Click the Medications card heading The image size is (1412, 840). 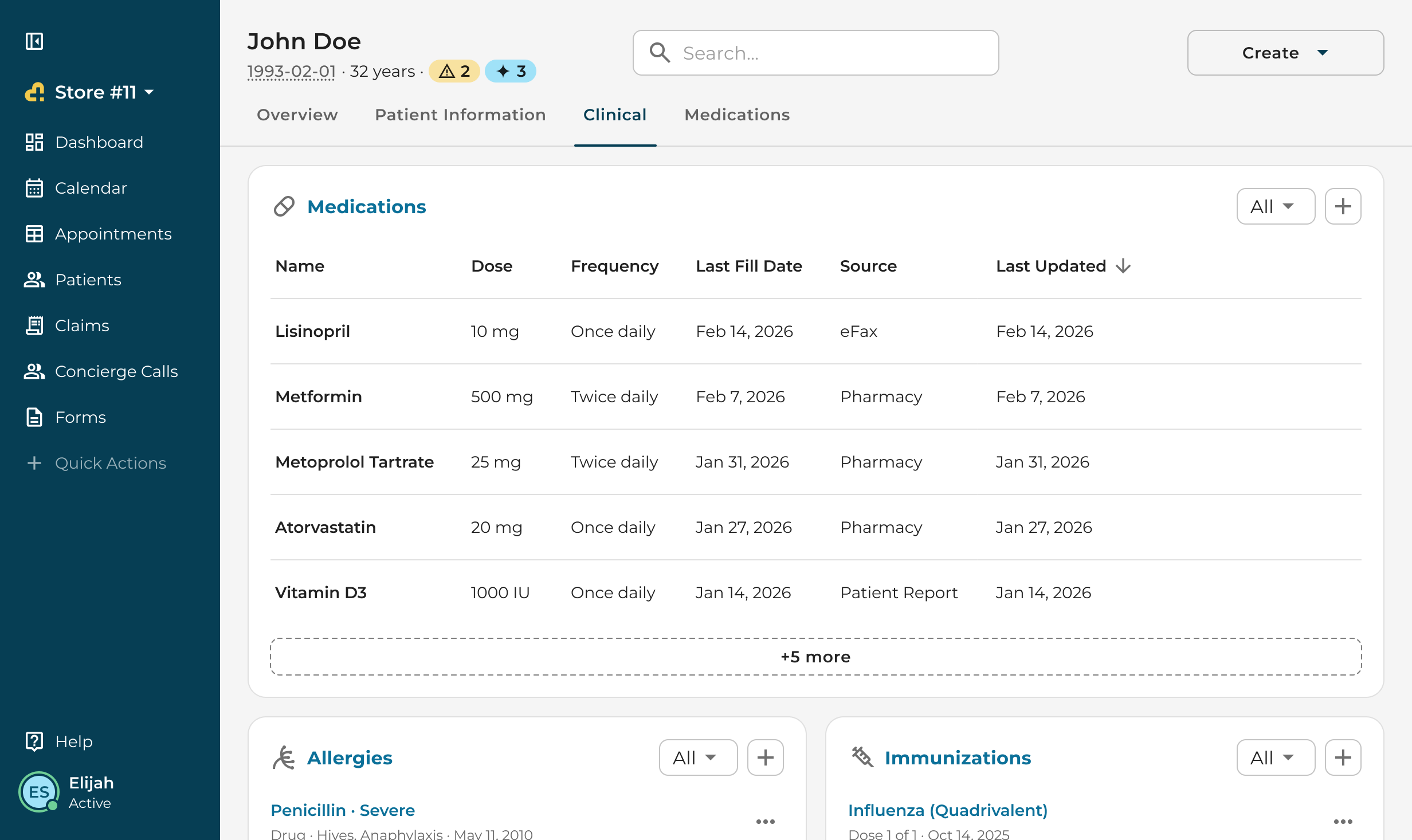tap(367, 206)
